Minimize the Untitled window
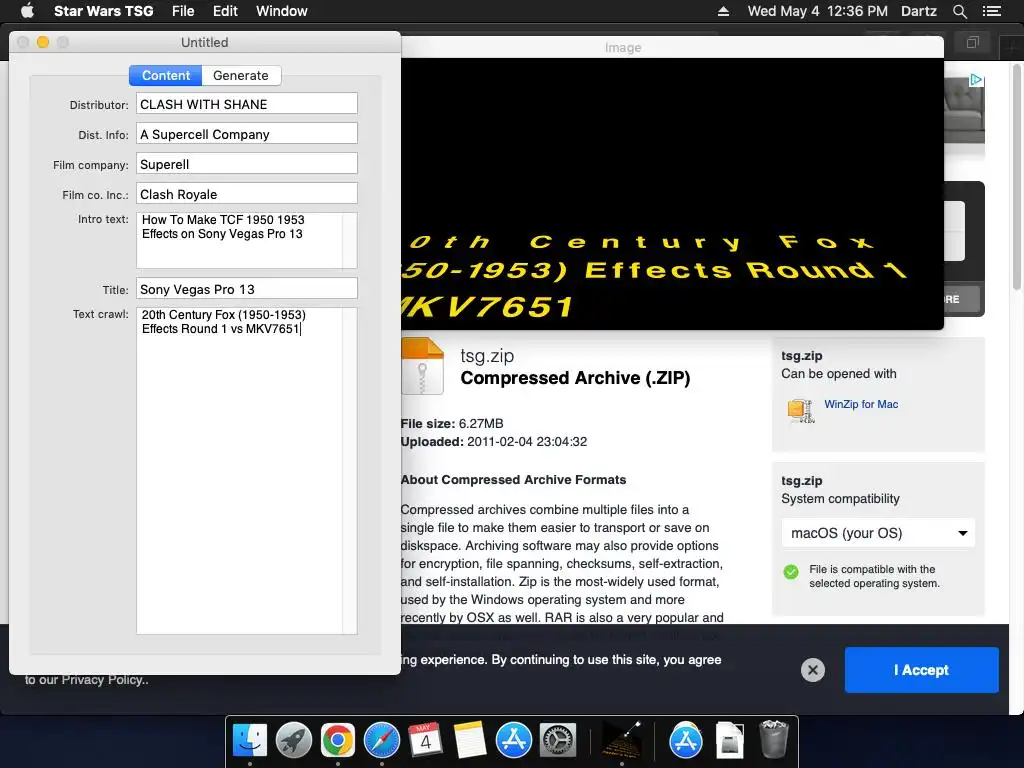This screenshot has height=768, width=1024. 43,42
